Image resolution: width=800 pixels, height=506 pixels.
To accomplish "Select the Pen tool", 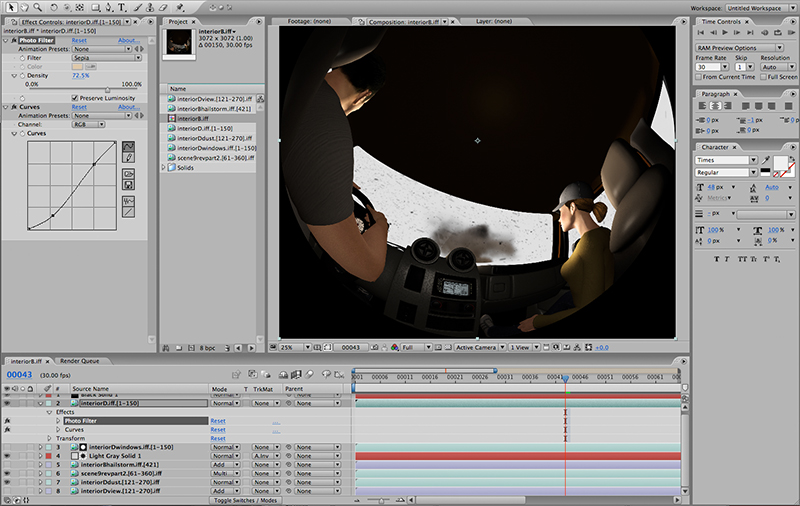I will [109, 7].
